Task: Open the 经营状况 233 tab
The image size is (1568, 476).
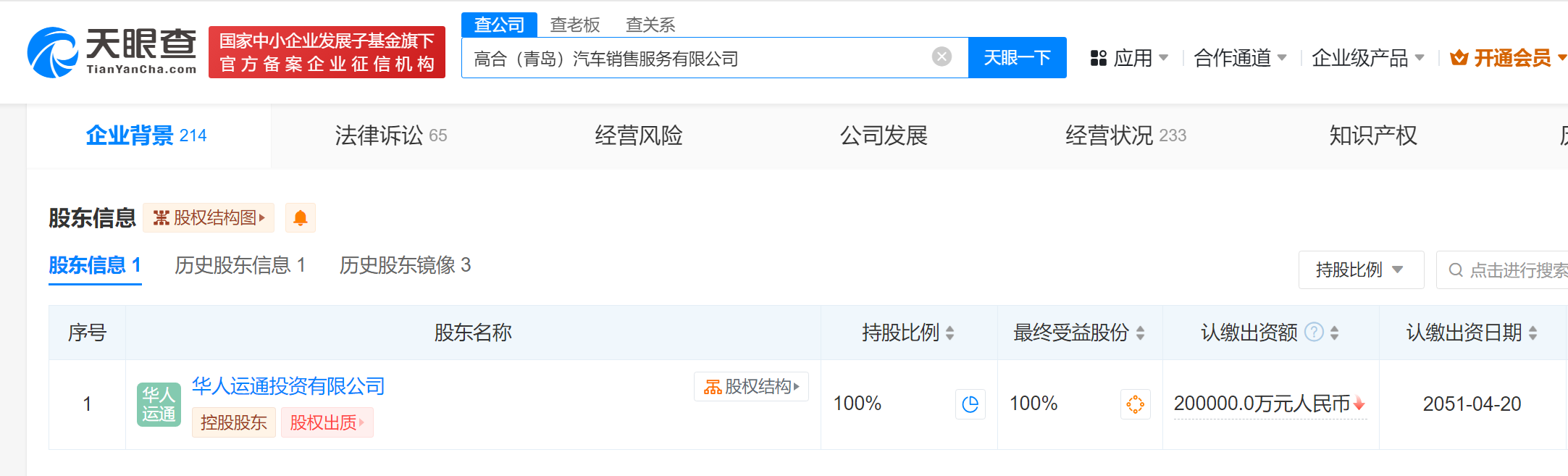Action: coord(1125,135)
